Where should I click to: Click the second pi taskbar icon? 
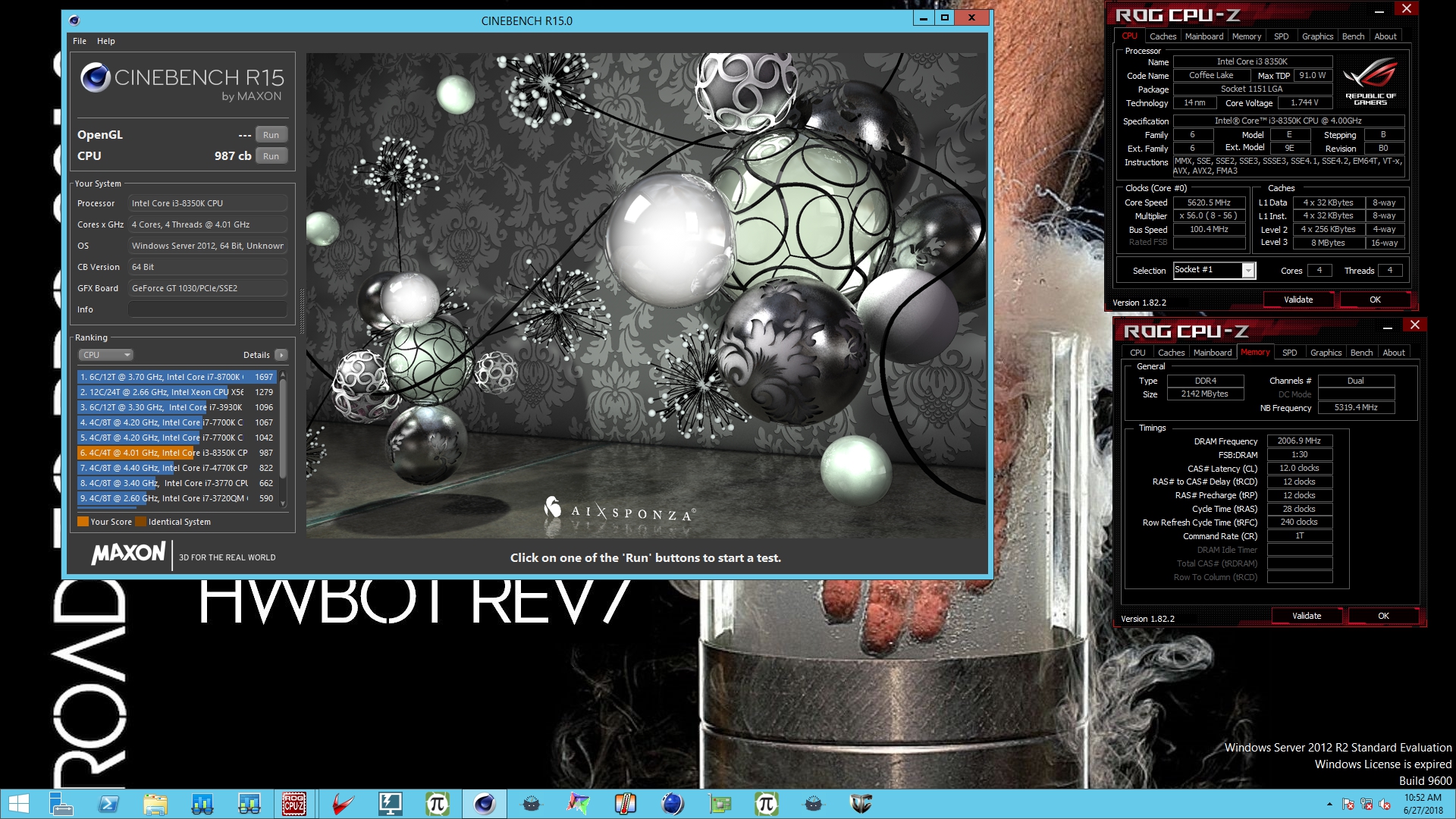point(766,804)
